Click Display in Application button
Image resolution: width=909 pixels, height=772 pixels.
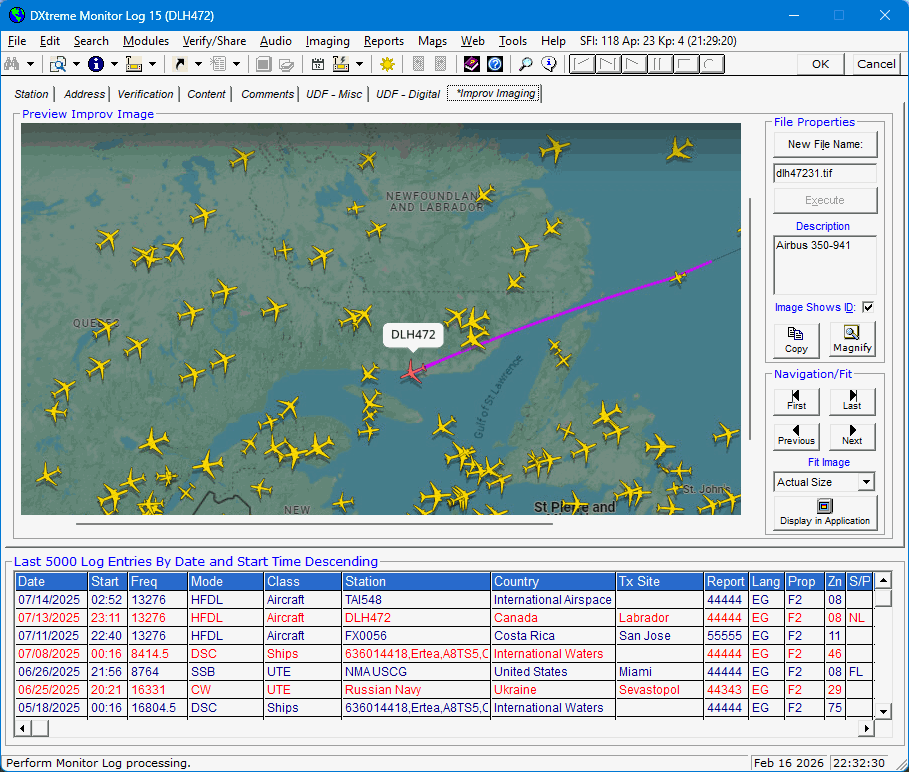coord(824,512)
